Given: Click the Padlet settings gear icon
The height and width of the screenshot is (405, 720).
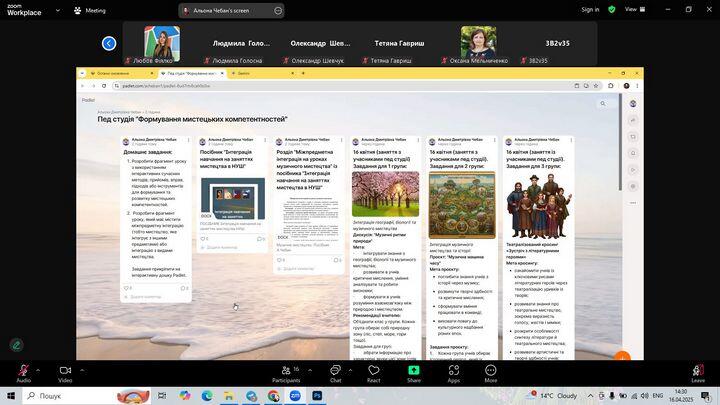Looking at the screenshot, I should [x=633, y=186].
